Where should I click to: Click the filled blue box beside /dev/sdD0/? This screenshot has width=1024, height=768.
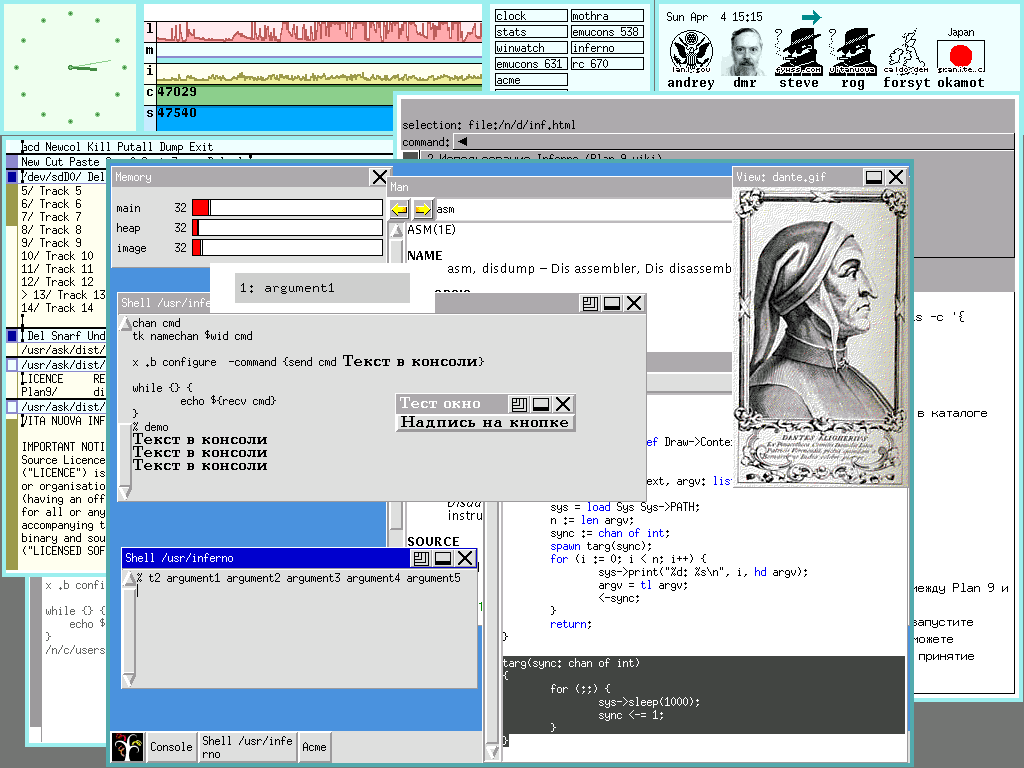(12, 177)
